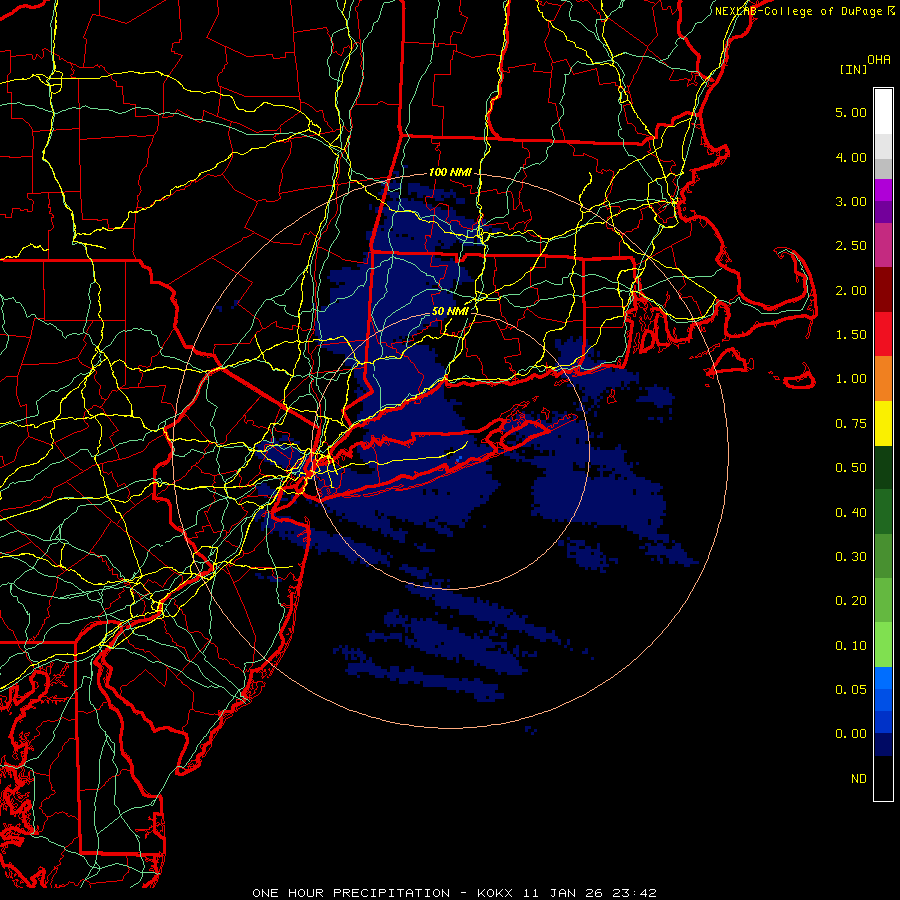Select the 5.00 legend value
This screenshot has width=900, height=900.
851,112
